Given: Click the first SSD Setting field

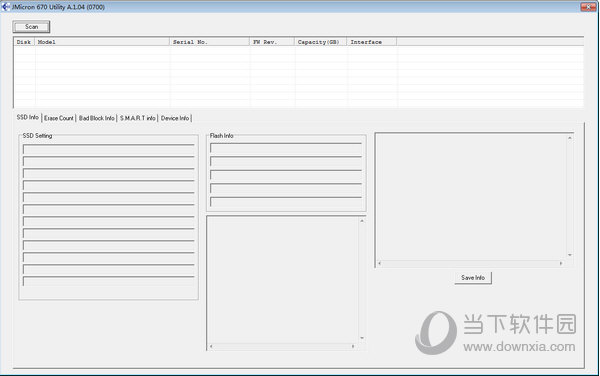Looking at the screenshot, I should click(109, 149).
